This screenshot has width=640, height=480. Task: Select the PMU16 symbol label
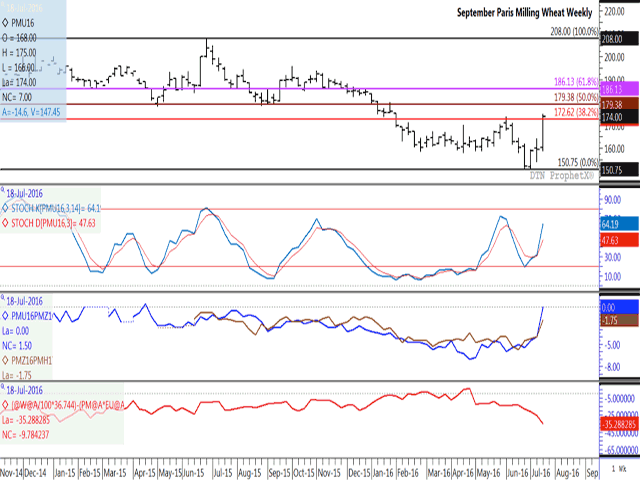(22, 23)
